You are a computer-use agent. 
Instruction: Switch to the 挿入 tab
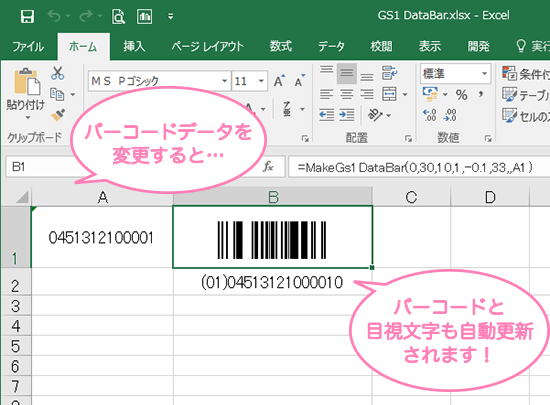pyautogui.click(x=134, y=46)
